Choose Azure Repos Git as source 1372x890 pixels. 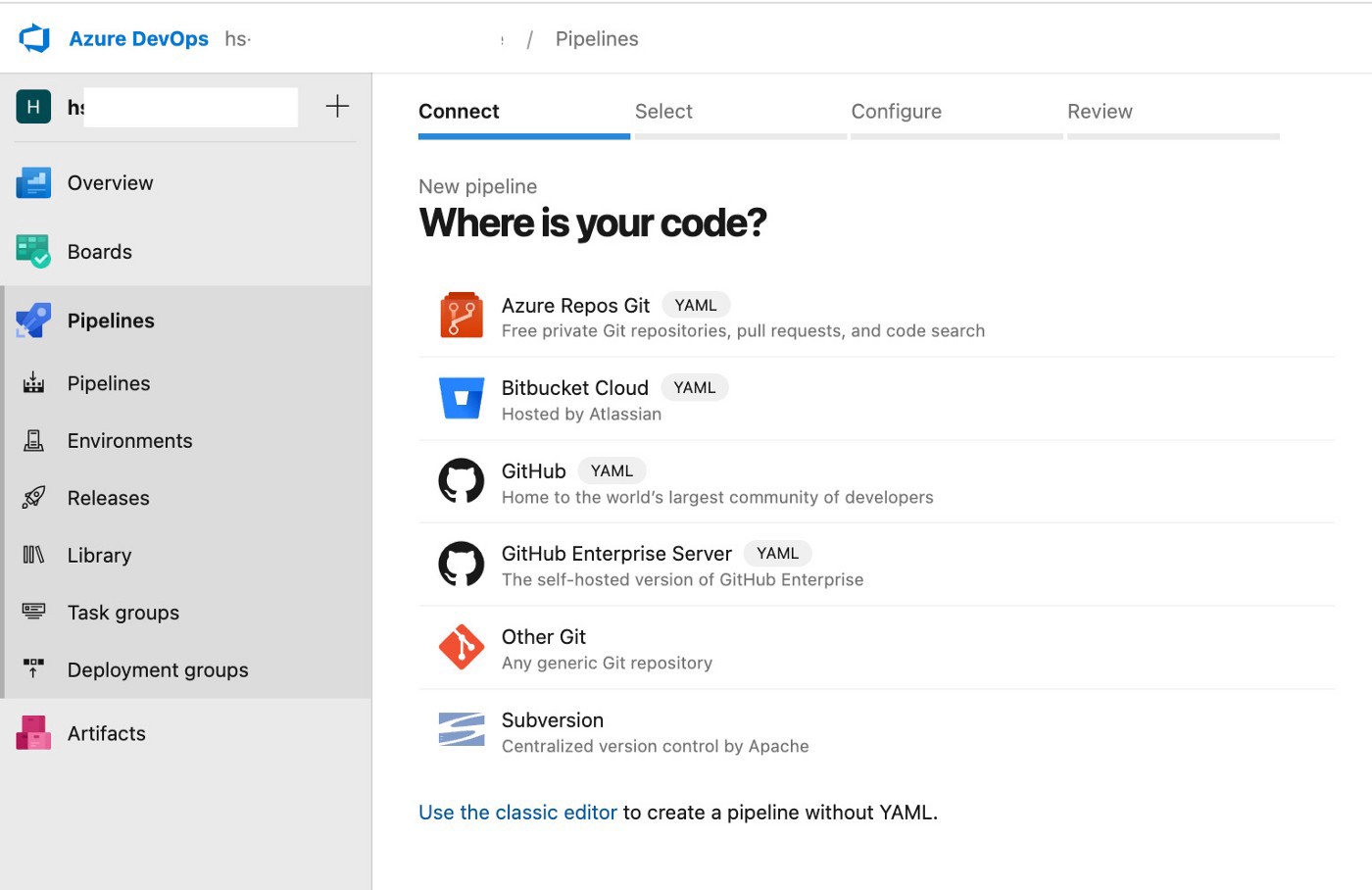tap(575, 305)
